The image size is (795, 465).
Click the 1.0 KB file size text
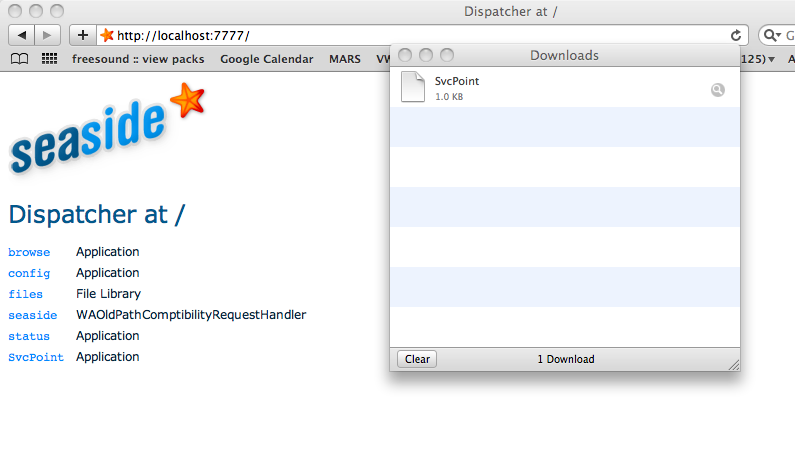(449, 96)
